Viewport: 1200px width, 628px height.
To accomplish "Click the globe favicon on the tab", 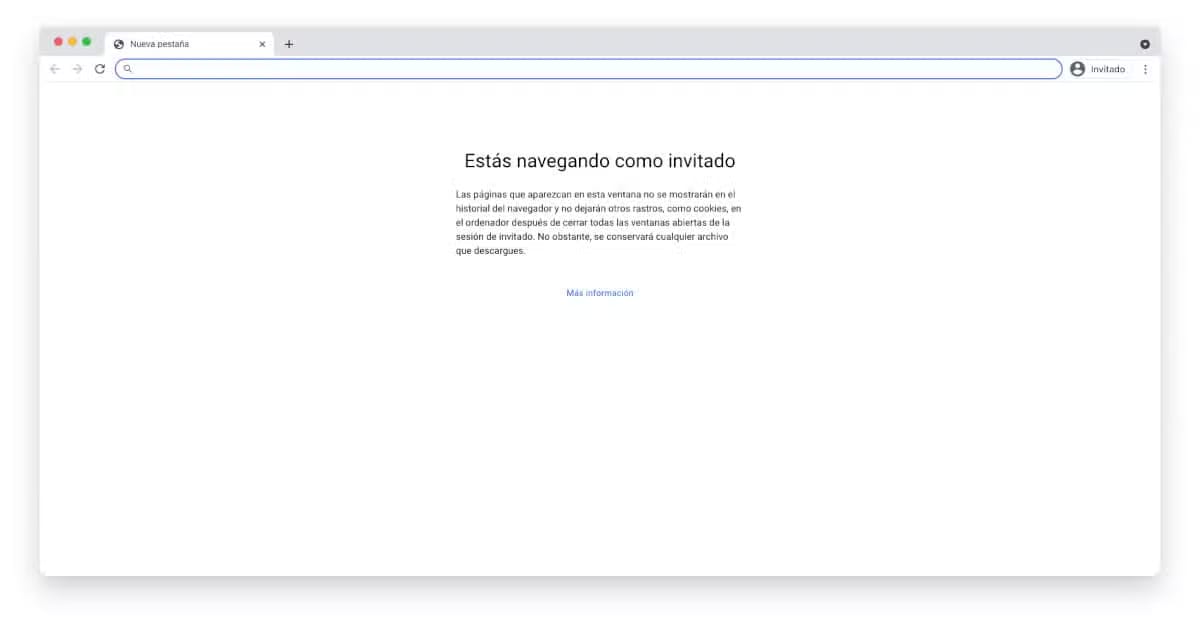I will [x=119, y=44].
